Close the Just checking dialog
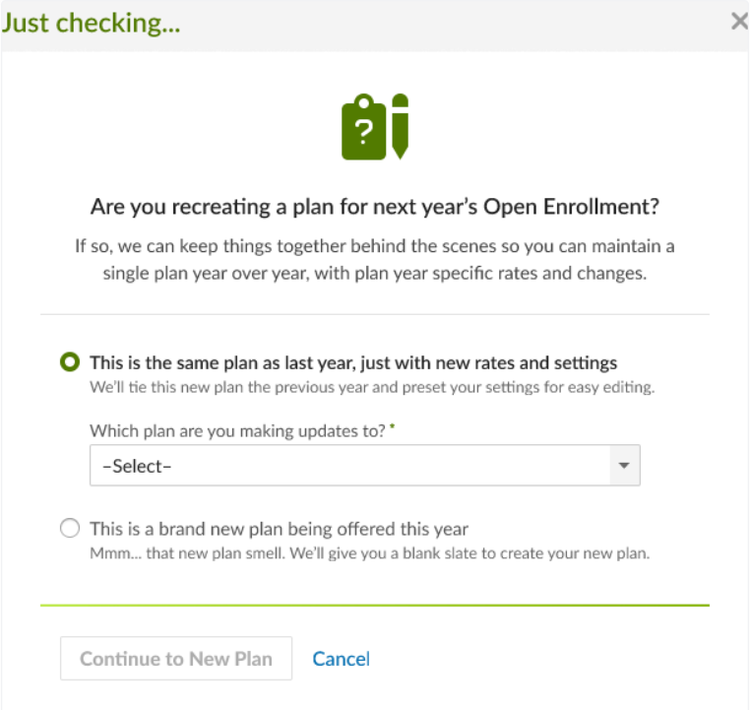Screen dimensions: 750x710 pos(739,22)
